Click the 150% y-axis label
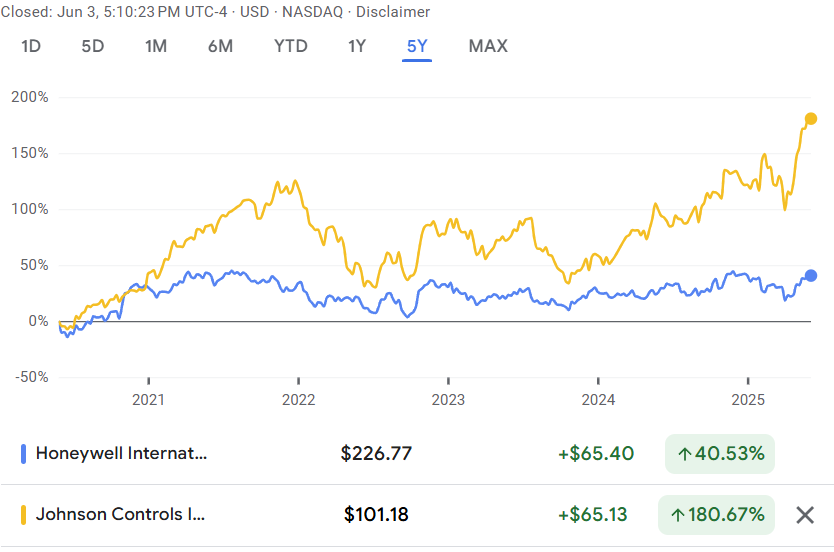Viewport: 834px width, 552px height. 30,153
